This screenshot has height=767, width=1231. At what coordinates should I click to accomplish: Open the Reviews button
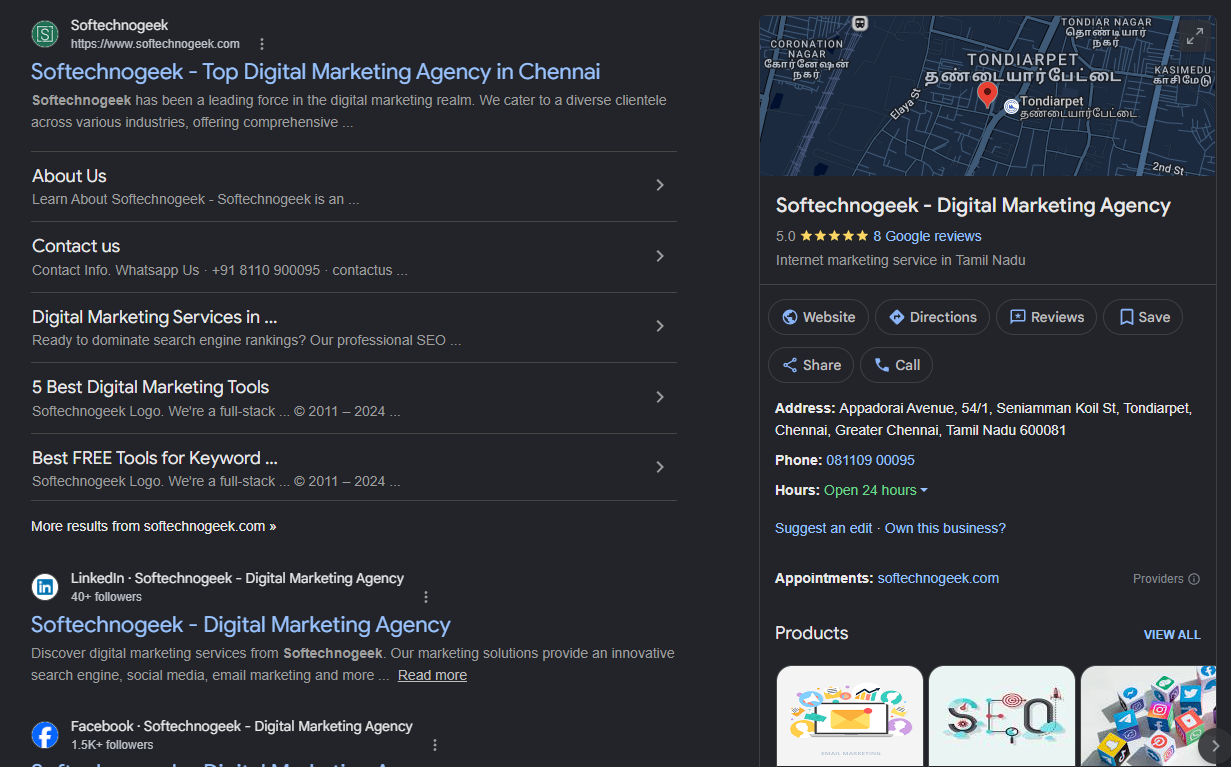click(1046, 317)
